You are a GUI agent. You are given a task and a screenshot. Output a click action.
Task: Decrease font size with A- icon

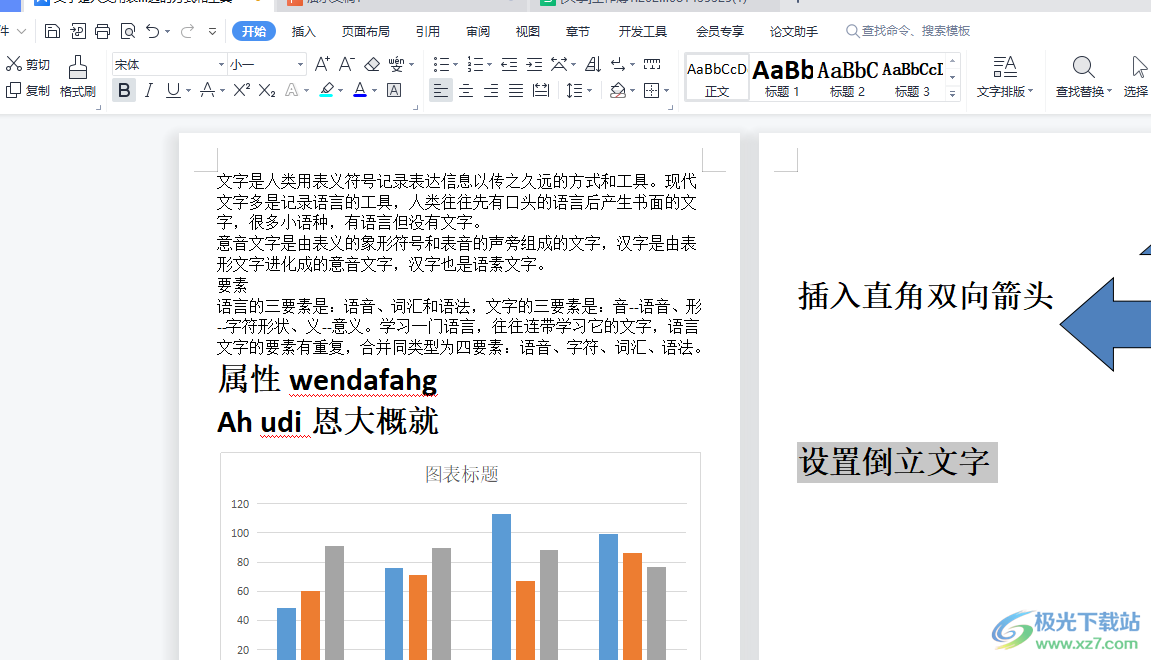[x=346, y=65]
